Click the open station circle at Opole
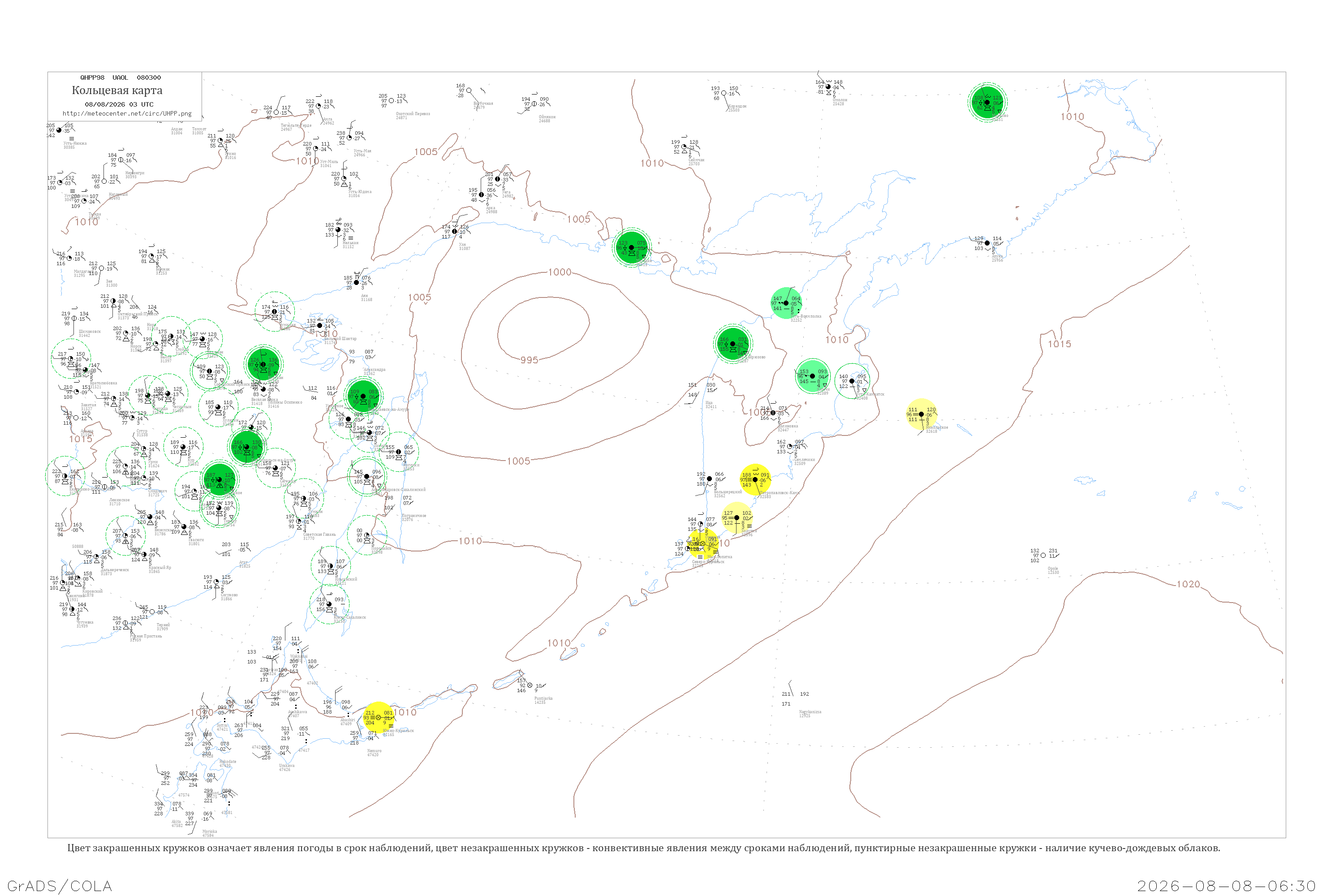1344x896 pixels. click(1043, 556)
